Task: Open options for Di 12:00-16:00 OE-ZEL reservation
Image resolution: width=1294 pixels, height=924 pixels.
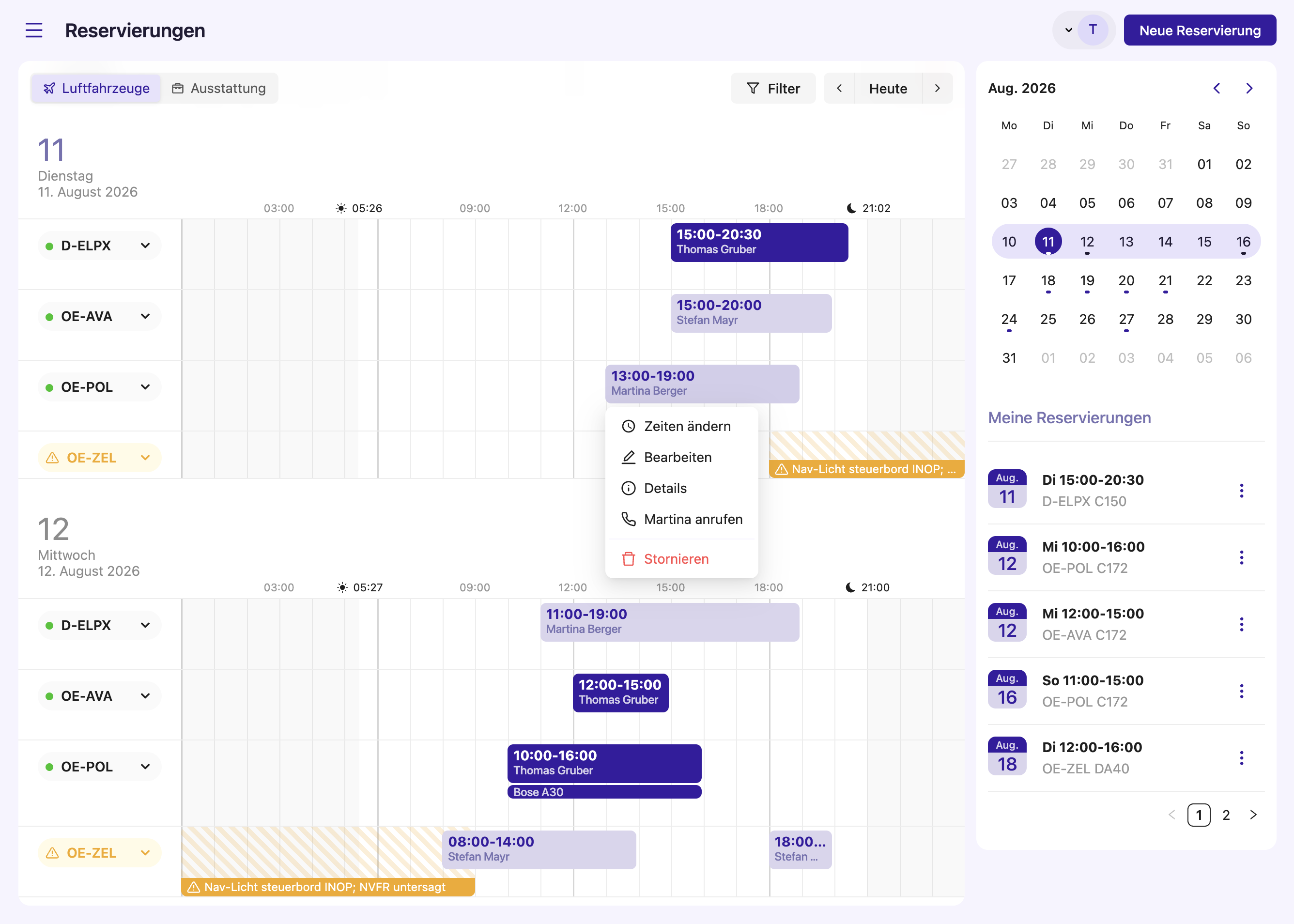Action: (1242, 758)
